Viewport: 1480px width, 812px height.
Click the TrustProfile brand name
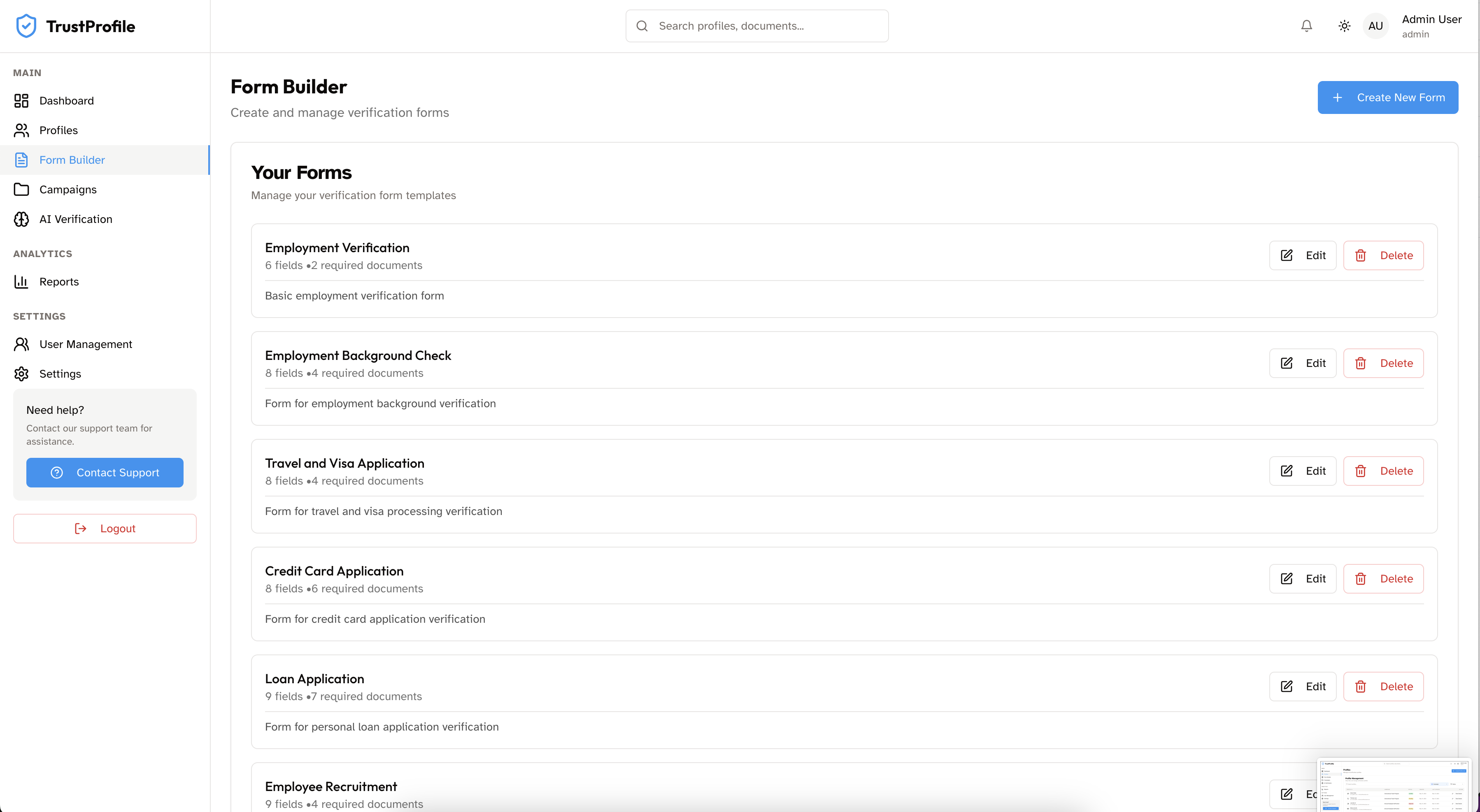pos(91,26)
